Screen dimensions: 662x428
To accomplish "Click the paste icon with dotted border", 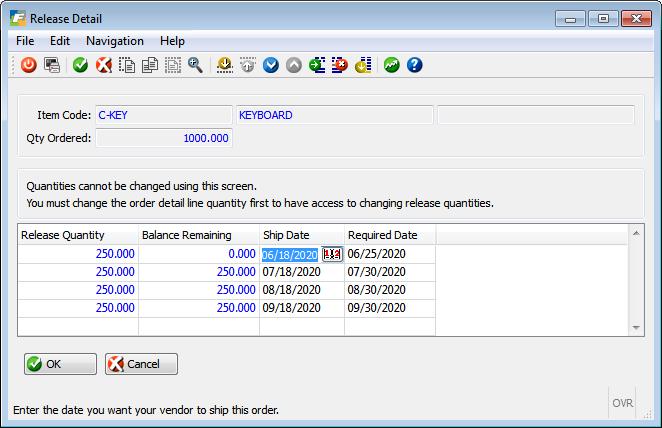I will pos(173,65).
